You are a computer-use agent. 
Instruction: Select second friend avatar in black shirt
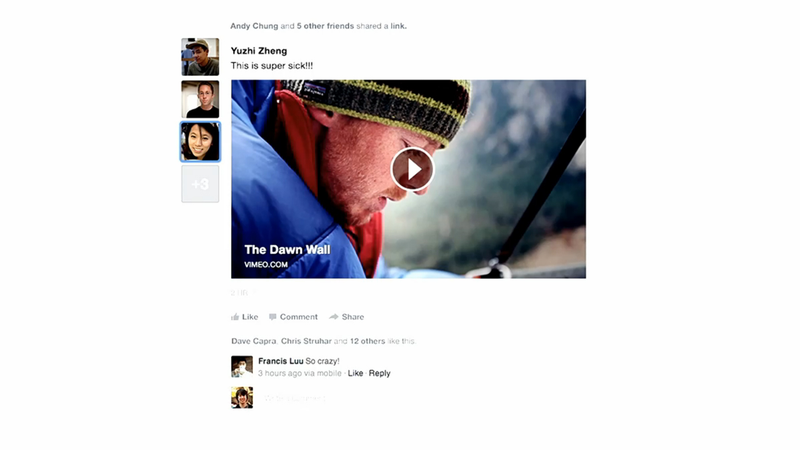click(x=200, y=99)
